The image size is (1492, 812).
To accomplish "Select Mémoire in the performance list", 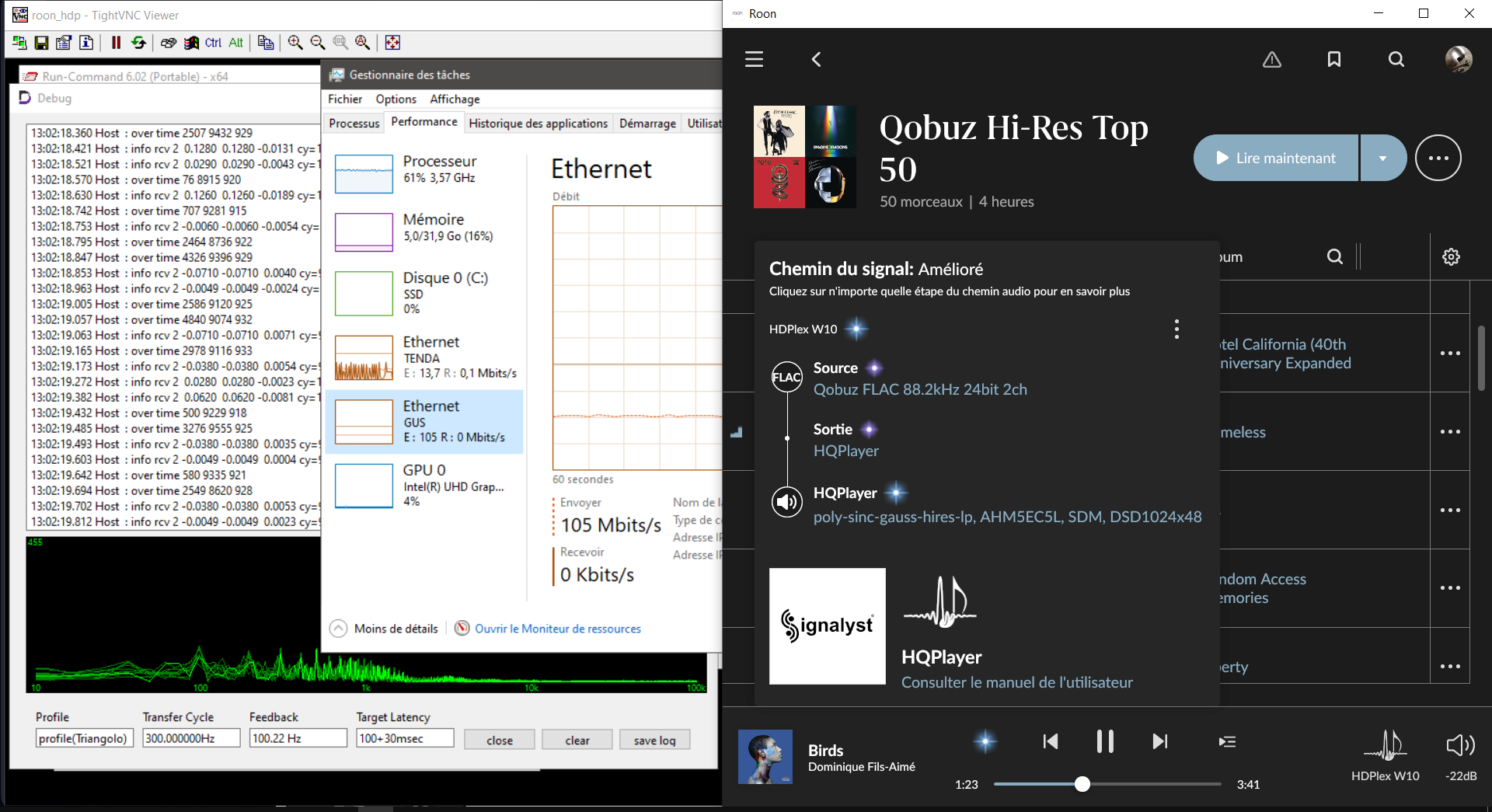I will [x=424, y=231].
